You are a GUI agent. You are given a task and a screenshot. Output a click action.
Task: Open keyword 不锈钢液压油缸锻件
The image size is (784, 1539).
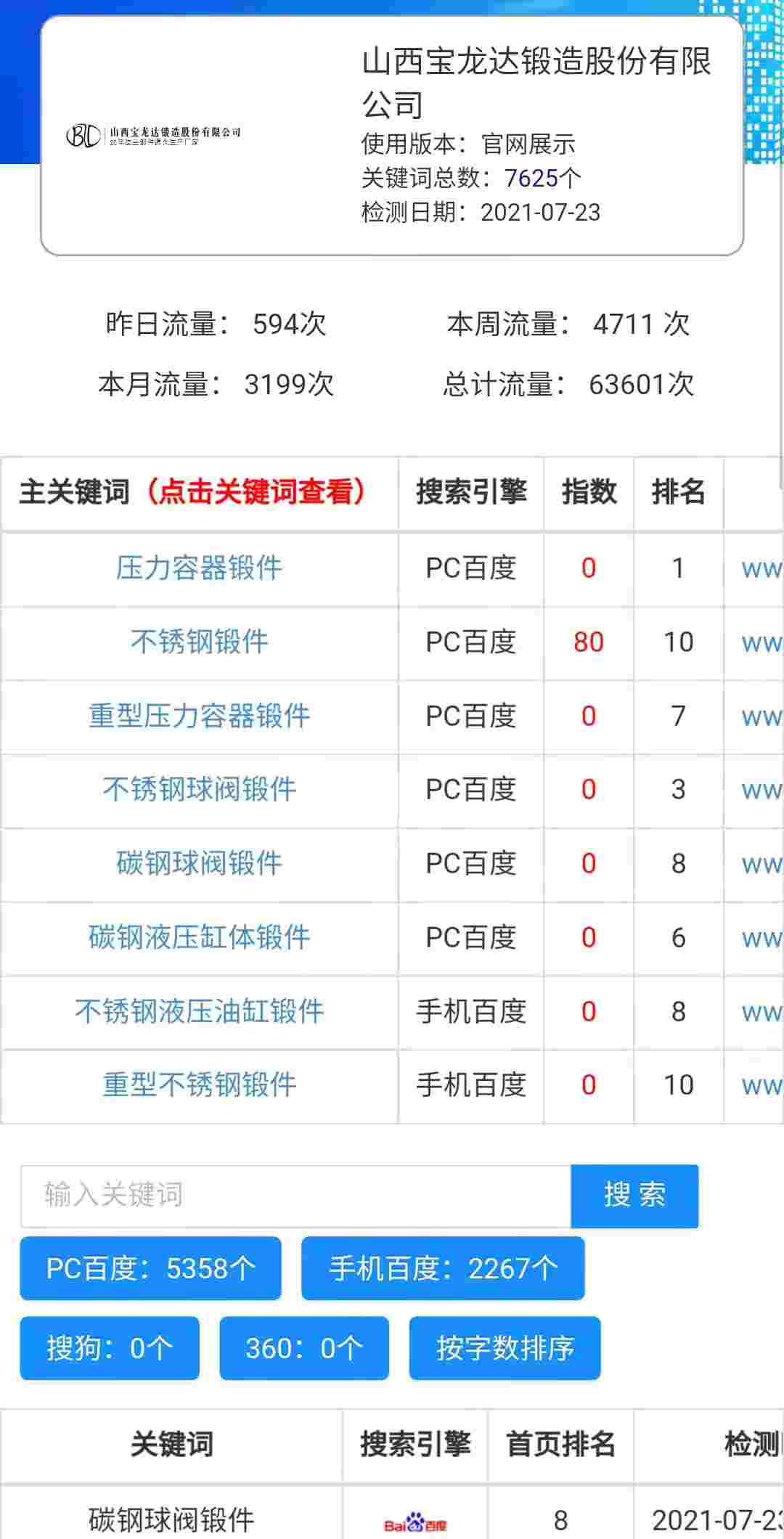[x=199, y=1012]
